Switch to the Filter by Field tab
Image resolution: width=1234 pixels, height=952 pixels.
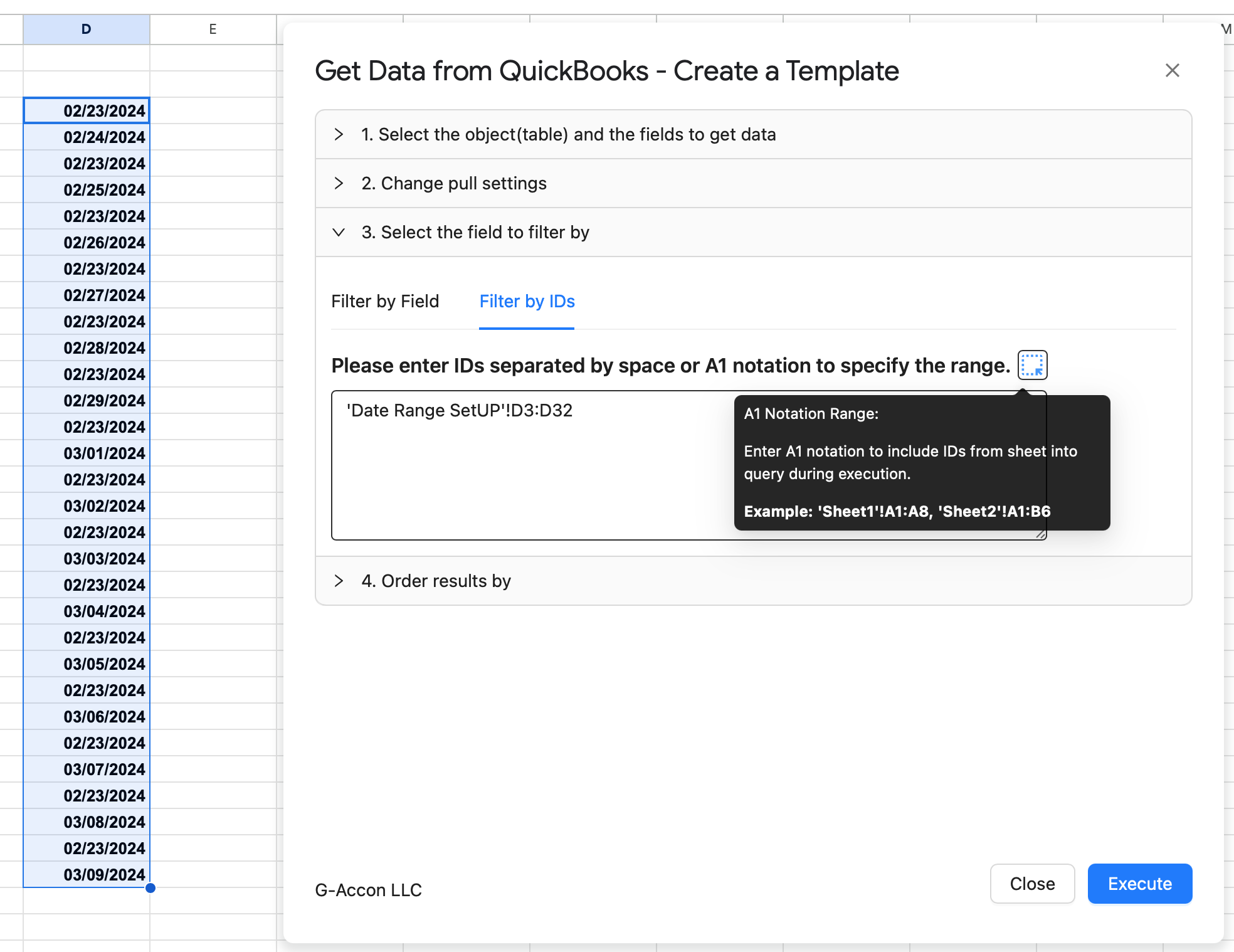coord(385,302)
